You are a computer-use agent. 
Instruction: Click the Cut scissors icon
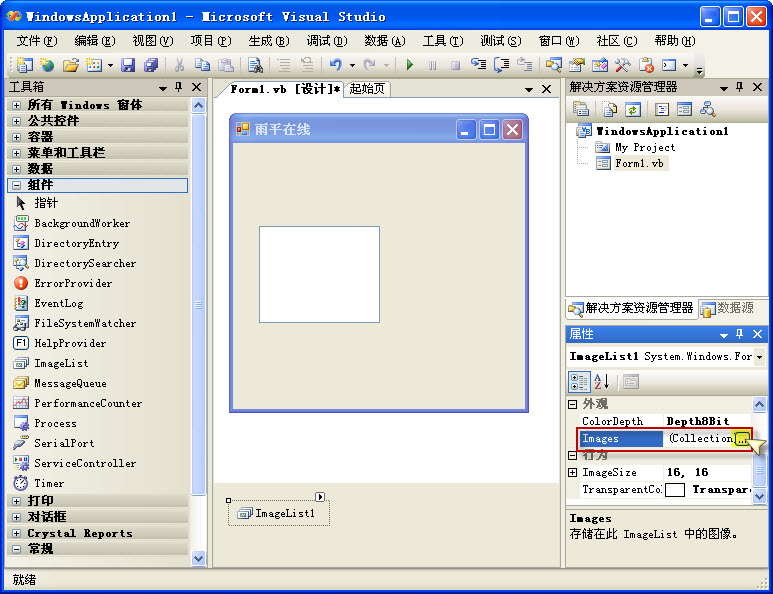179,65
